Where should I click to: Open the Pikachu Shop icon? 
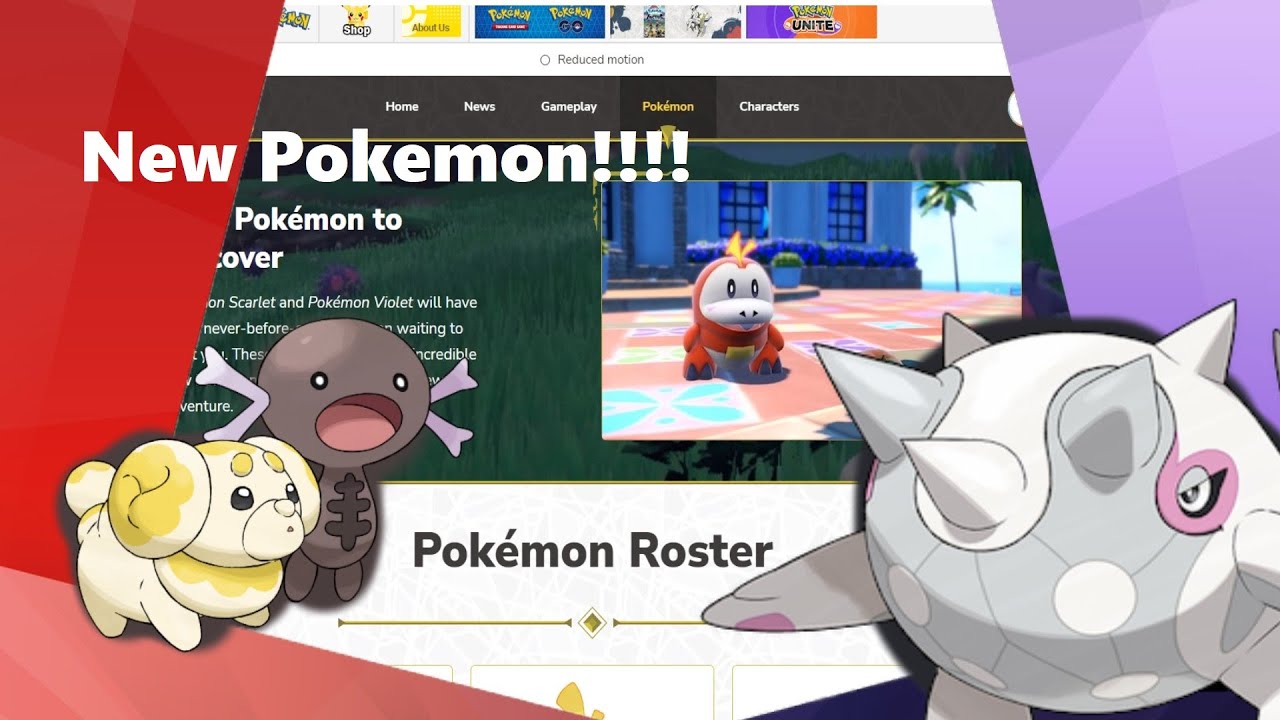click(x=356, y=21)
